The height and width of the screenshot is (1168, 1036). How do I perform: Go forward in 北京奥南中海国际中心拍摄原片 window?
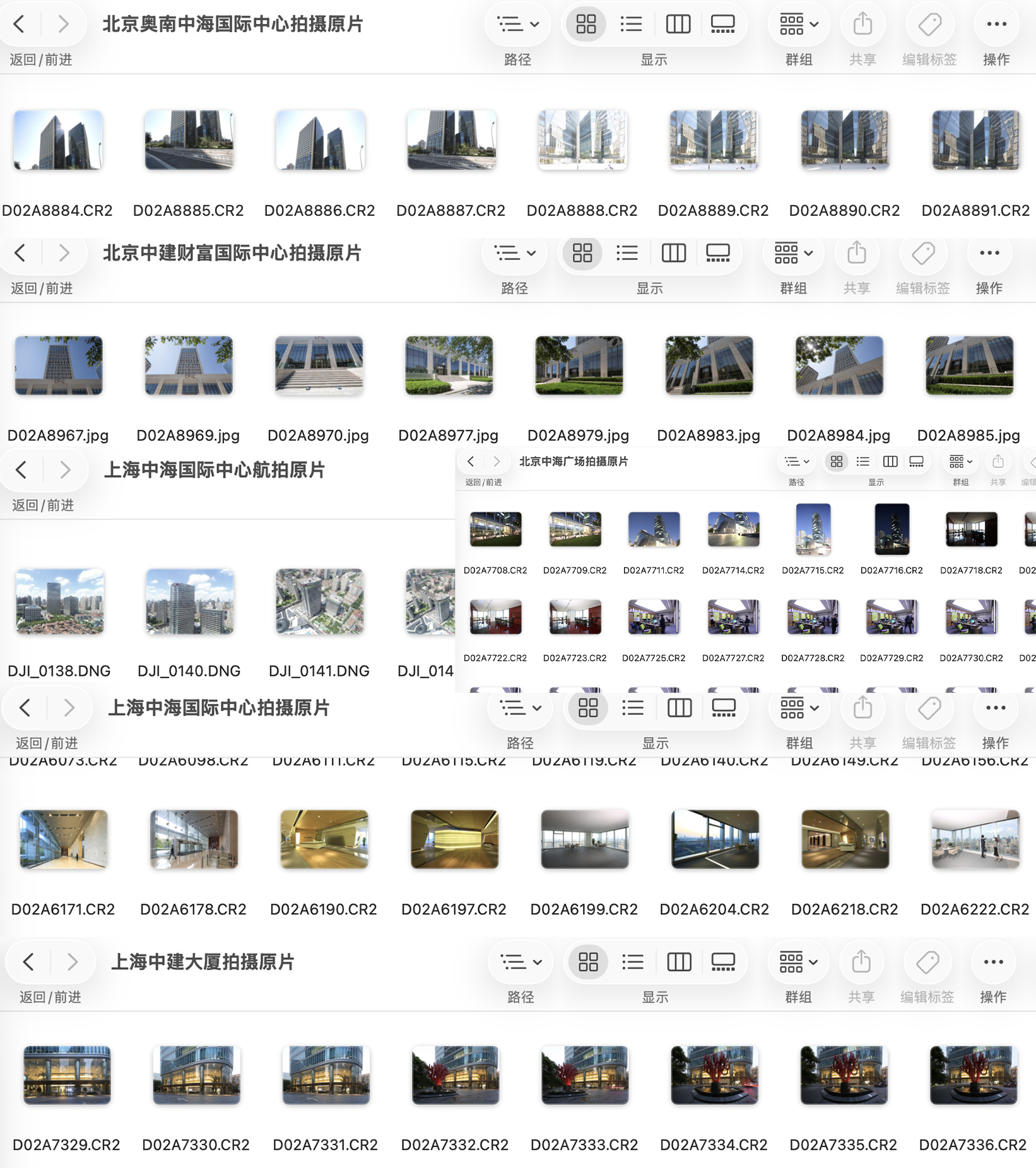pos(63,25)
